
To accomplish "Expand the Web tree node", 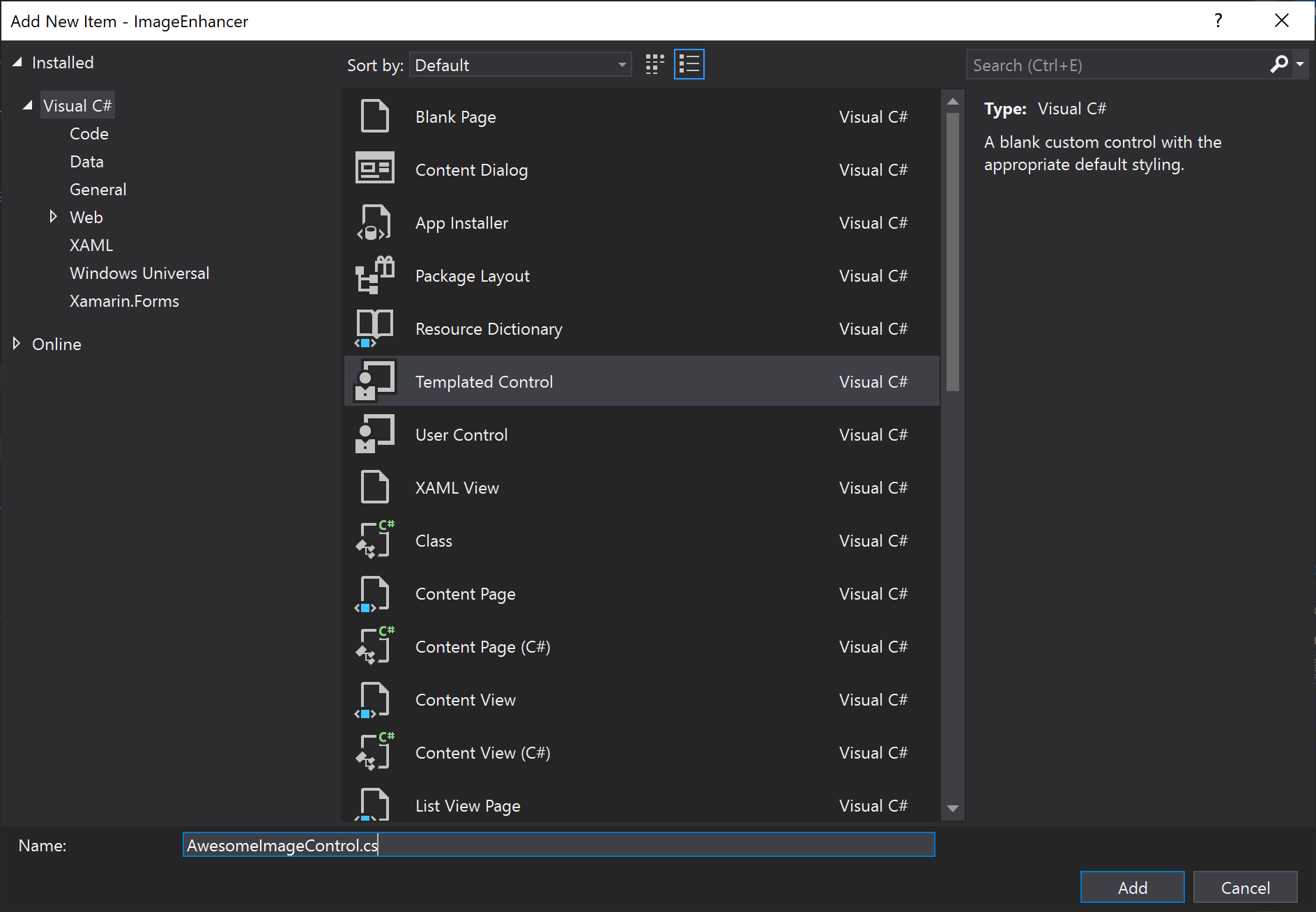I will point(54,217).
